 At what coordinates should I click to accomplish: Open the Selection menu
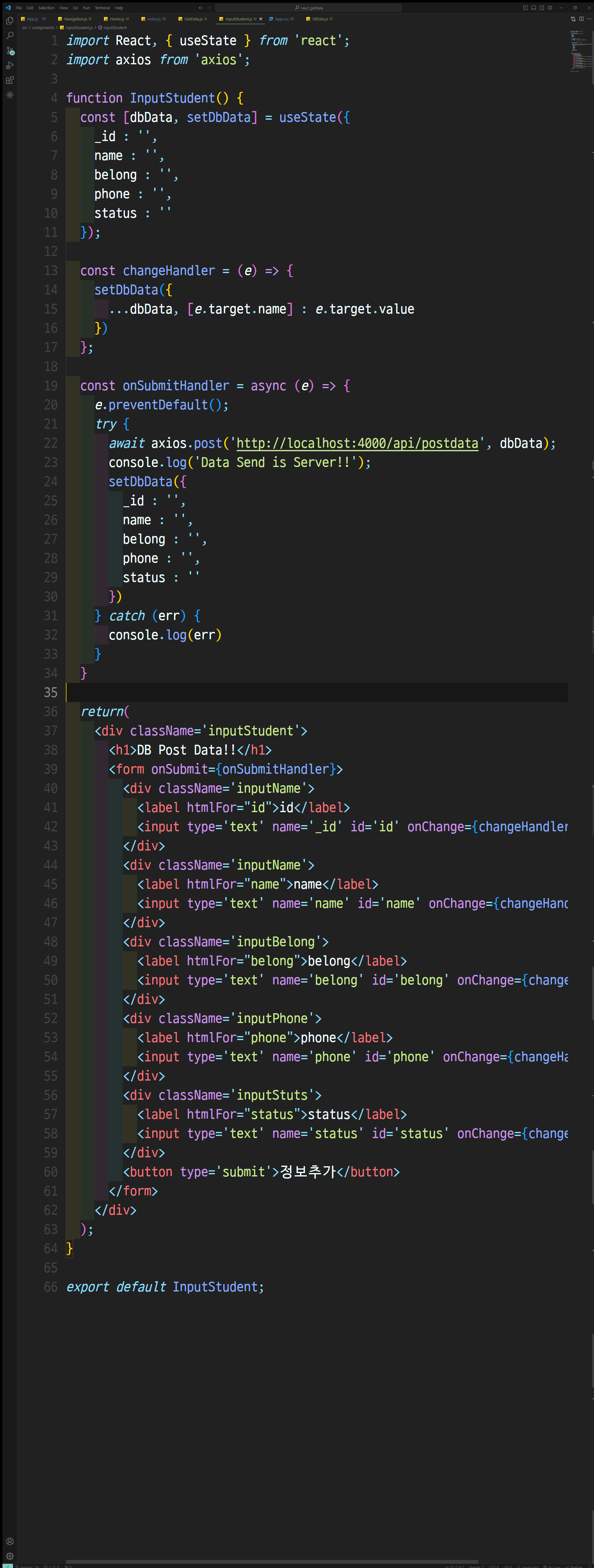click(x=46, y=8)
